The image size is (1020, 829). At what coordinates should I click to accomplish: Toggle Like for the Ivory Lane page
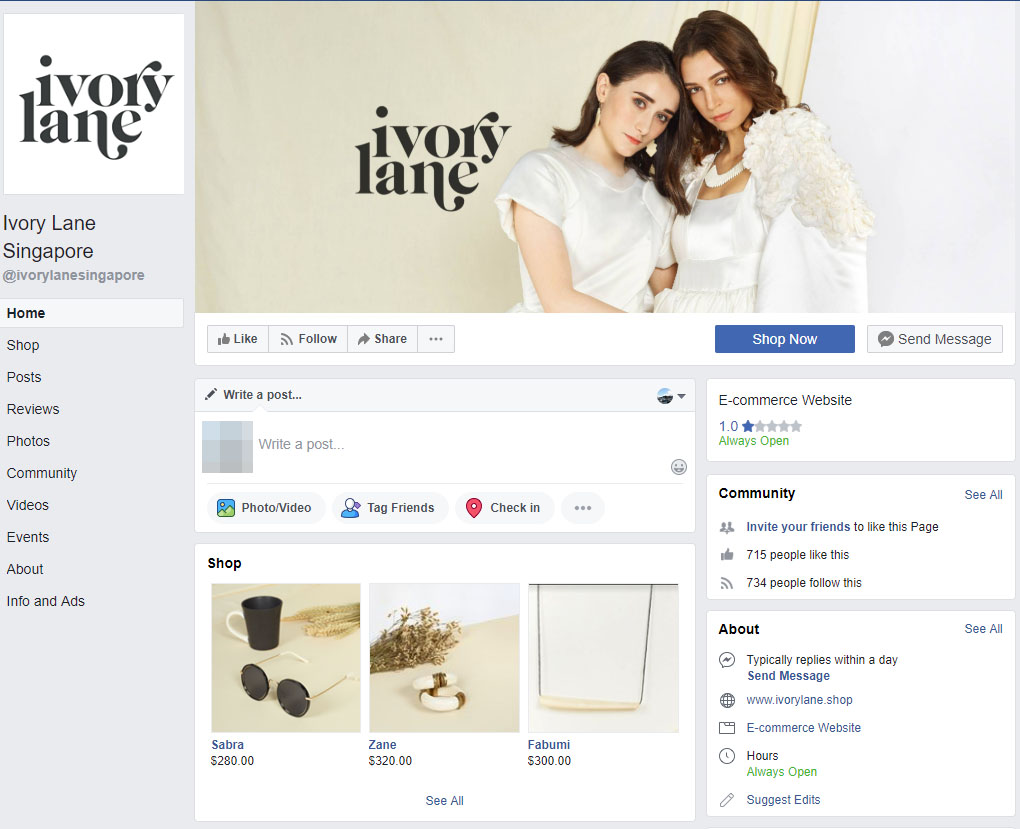tap(238, 339)
